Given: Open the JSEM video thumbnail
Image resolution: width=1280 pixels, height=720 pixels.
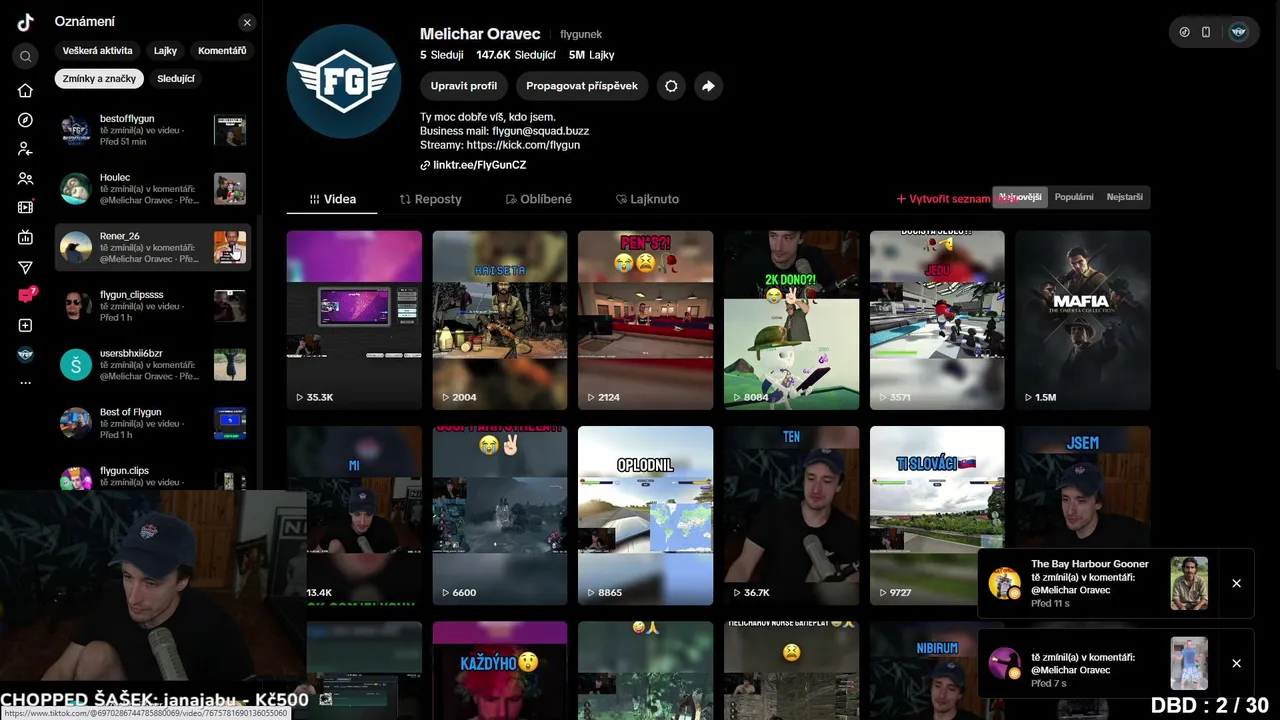Looking at the screenshot, I should pos(1083,487).
